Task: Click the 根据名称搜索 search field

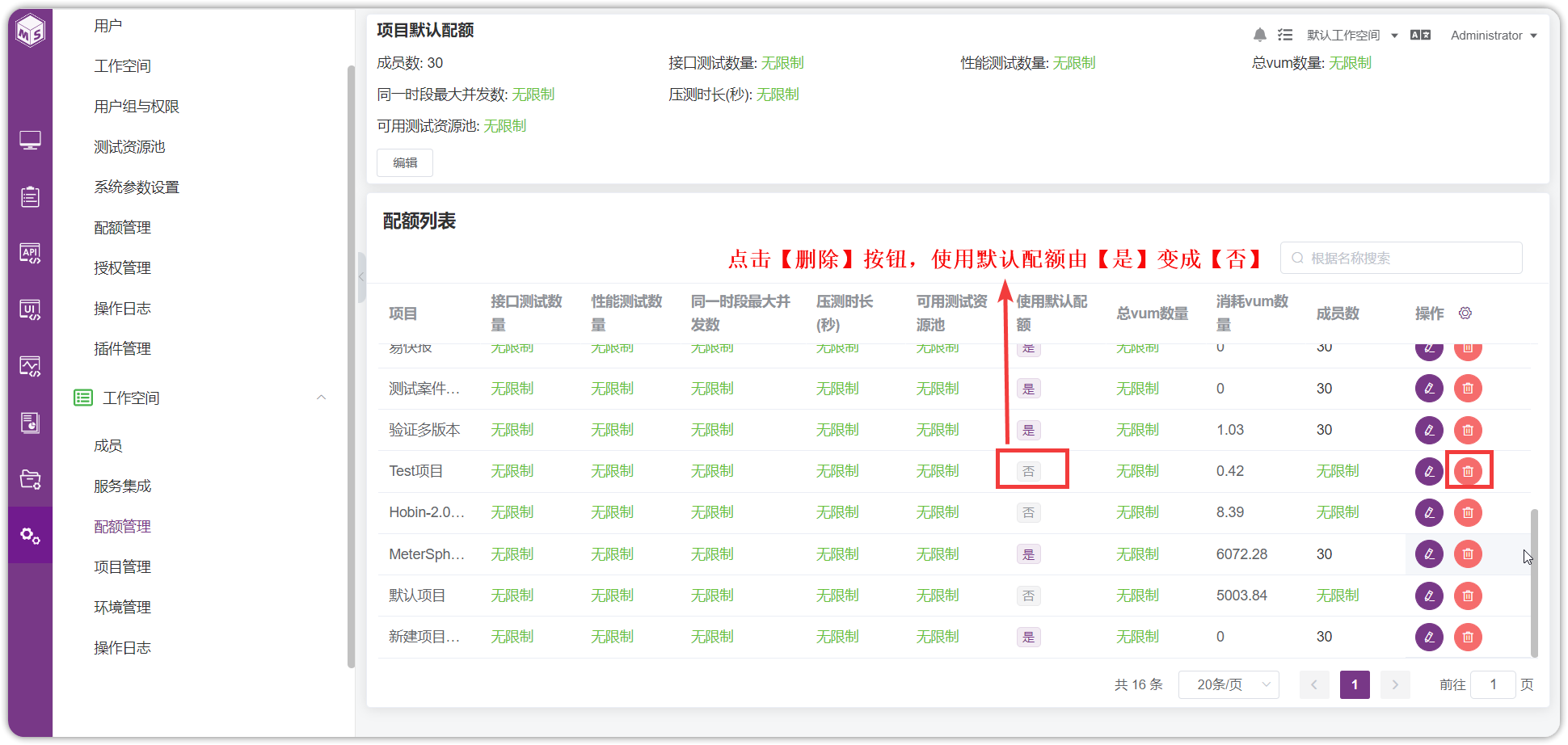Action: 1402,258
